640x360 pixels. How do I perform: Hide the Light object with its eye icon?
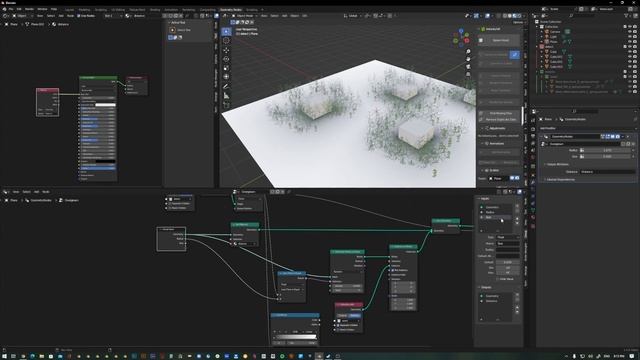(x=630, y=36)
